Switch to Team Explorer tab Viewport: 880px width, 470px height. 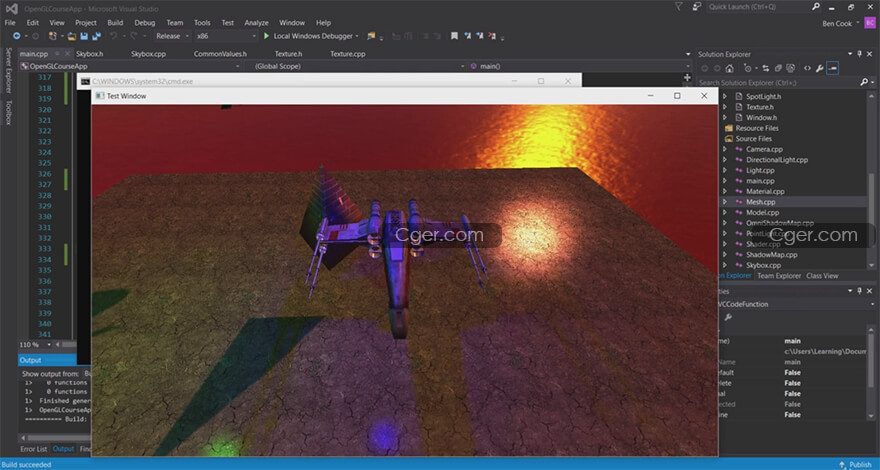click(779, 276)
